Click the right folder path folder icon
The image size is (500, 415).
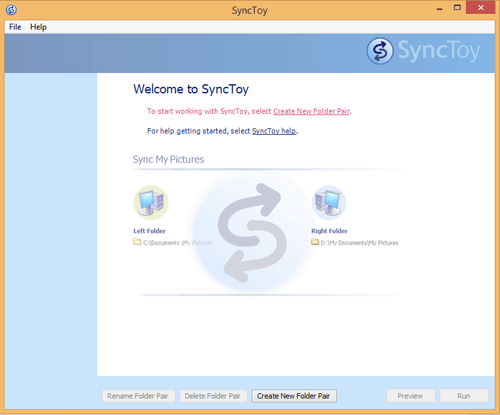tap(315, 242)
